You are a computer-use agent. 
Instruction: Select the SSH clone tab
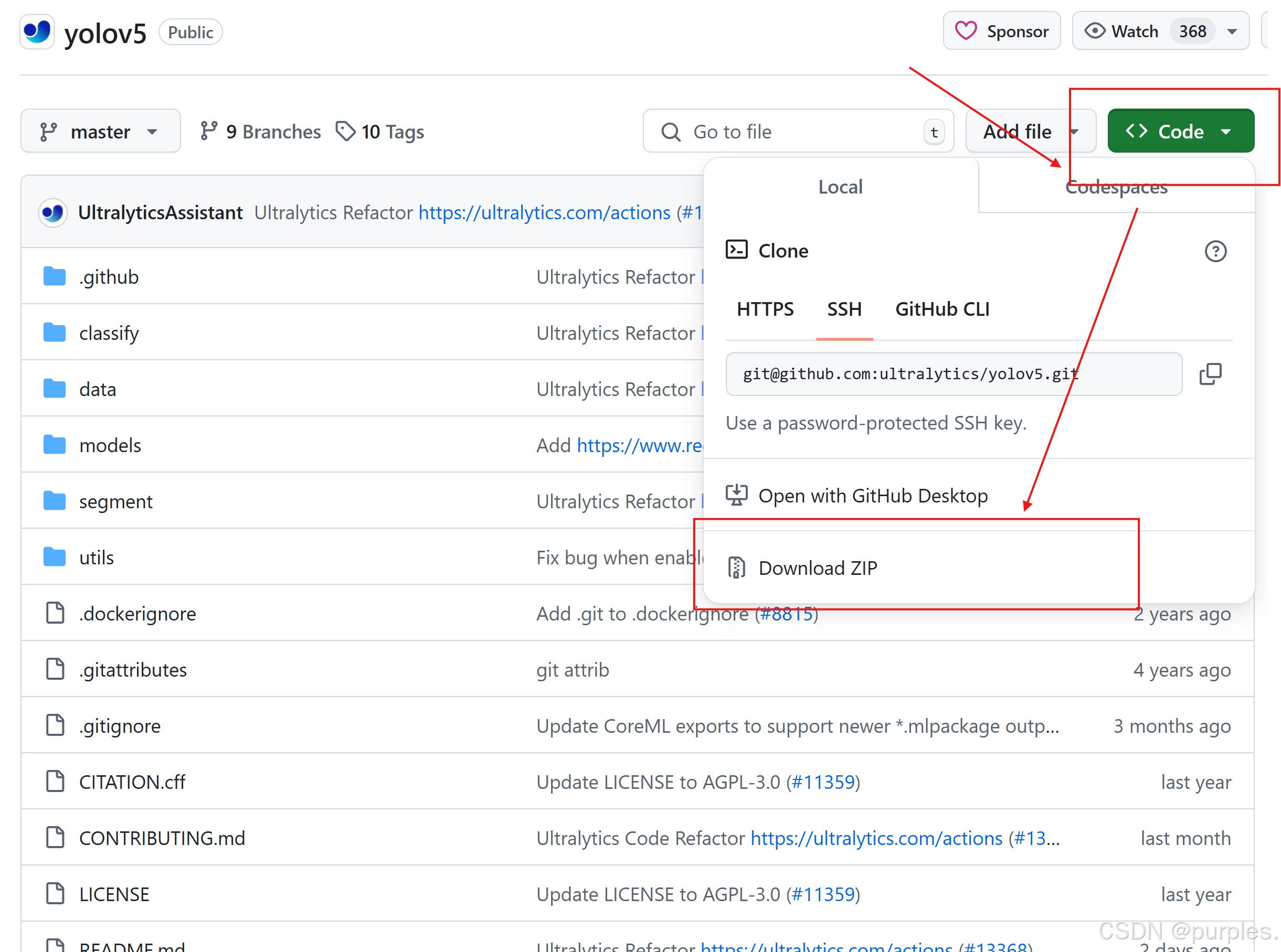coord(844,309)
